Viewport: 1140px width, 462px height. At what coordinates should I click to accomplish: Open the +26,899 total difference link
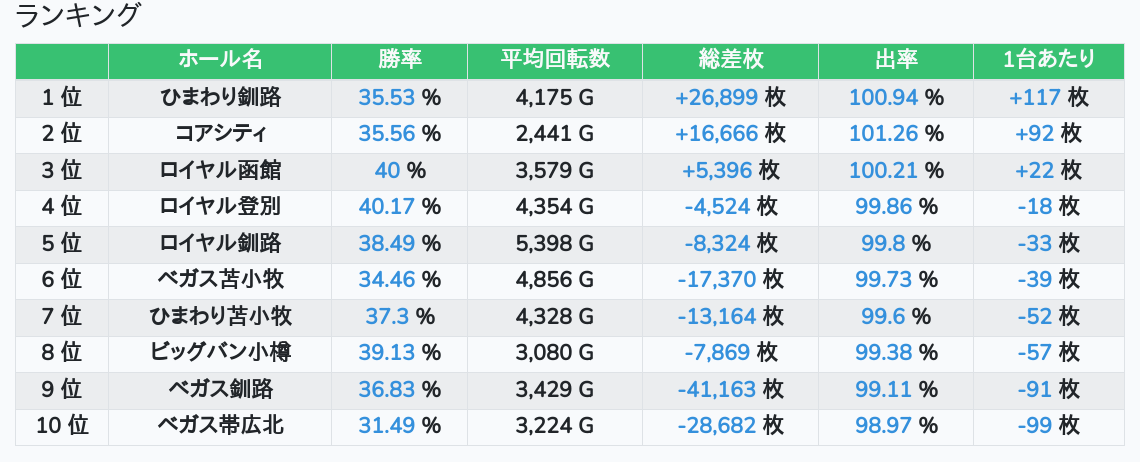tap(716, 97)
